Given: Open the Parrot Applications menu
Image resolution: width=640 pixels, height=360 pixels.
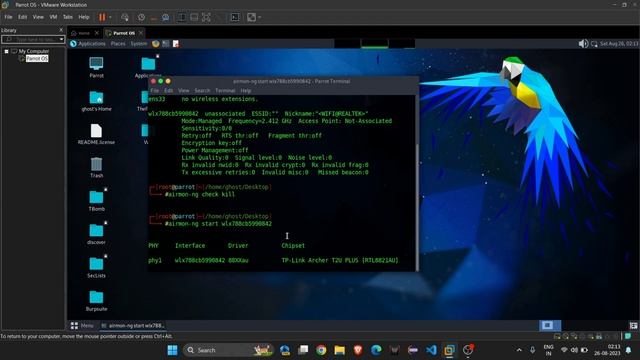Looking at the screenshot, I should tap(88, 44).
